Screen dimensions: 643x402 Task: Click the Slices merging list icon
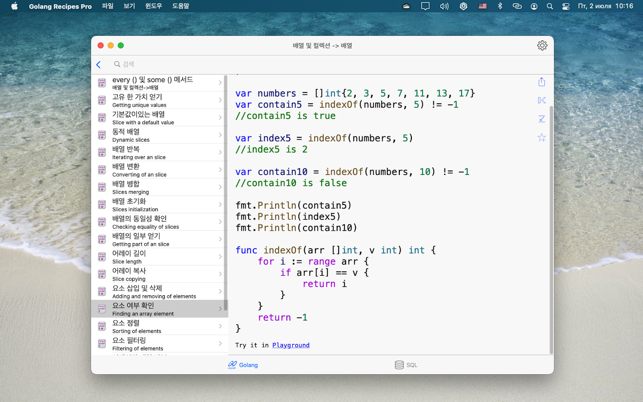[x=102, y=187]
